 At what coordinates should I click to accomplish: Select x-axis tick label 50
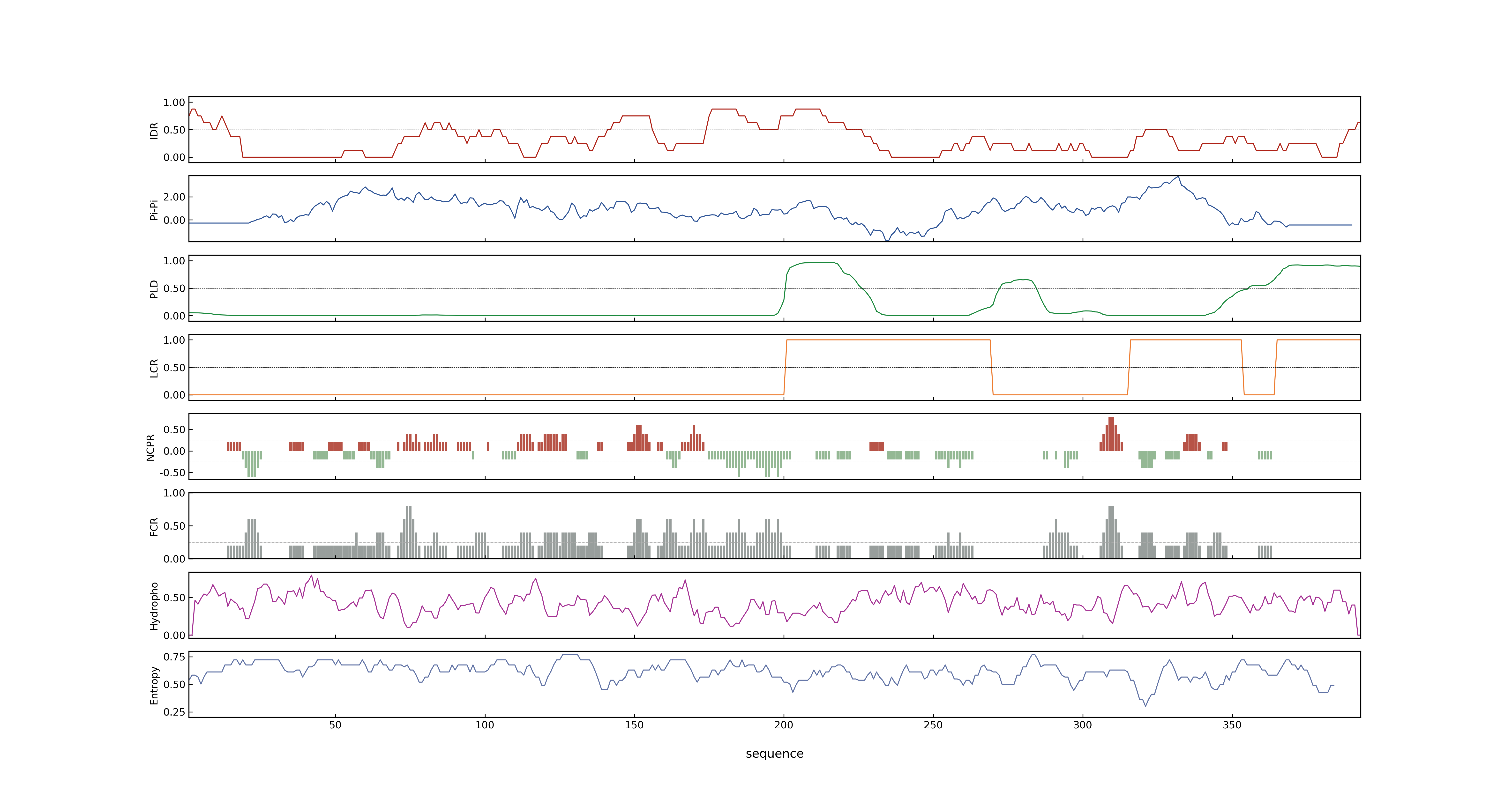pos(335,725)
